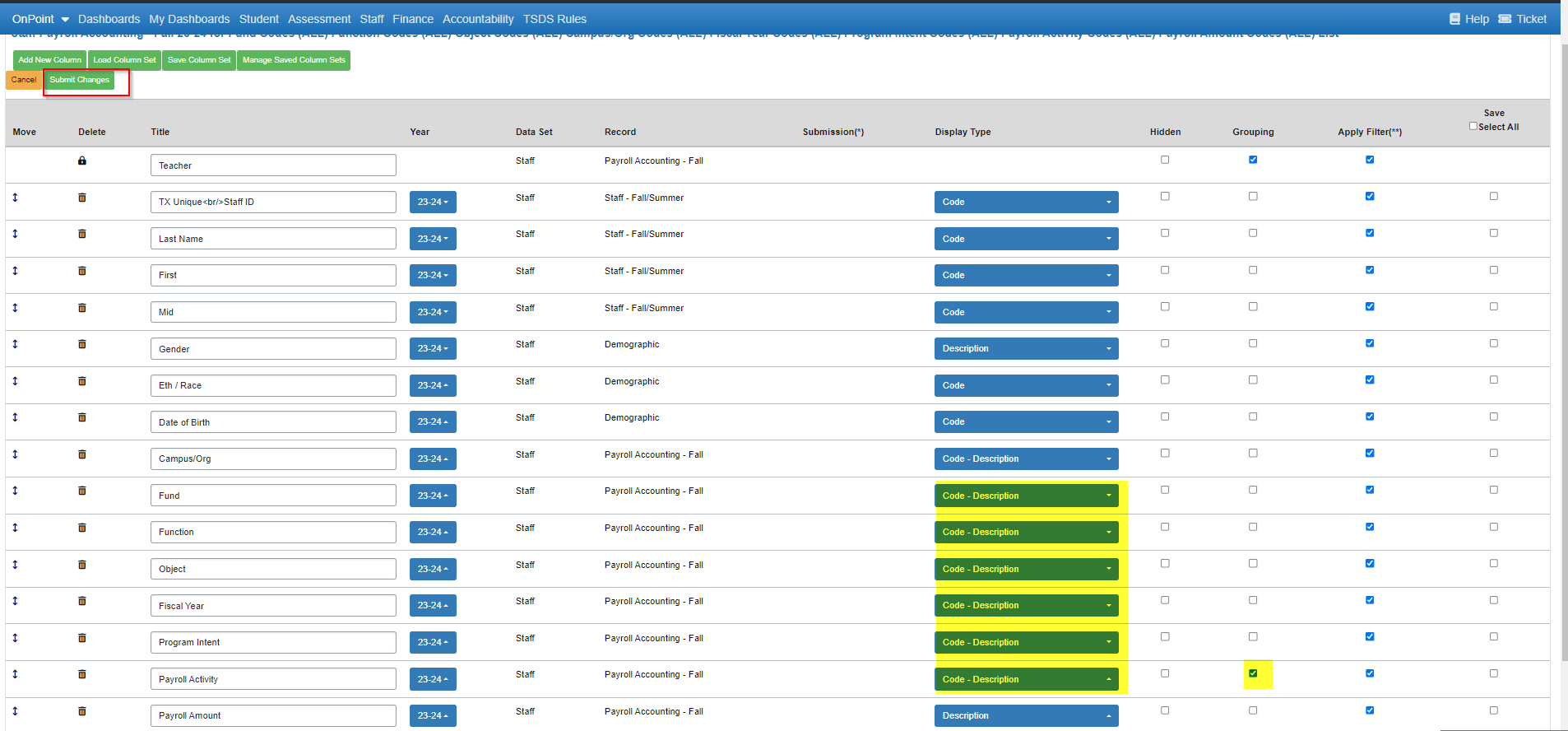Click move arrows for TX Unique Staff ID

[x=15, y=198]
